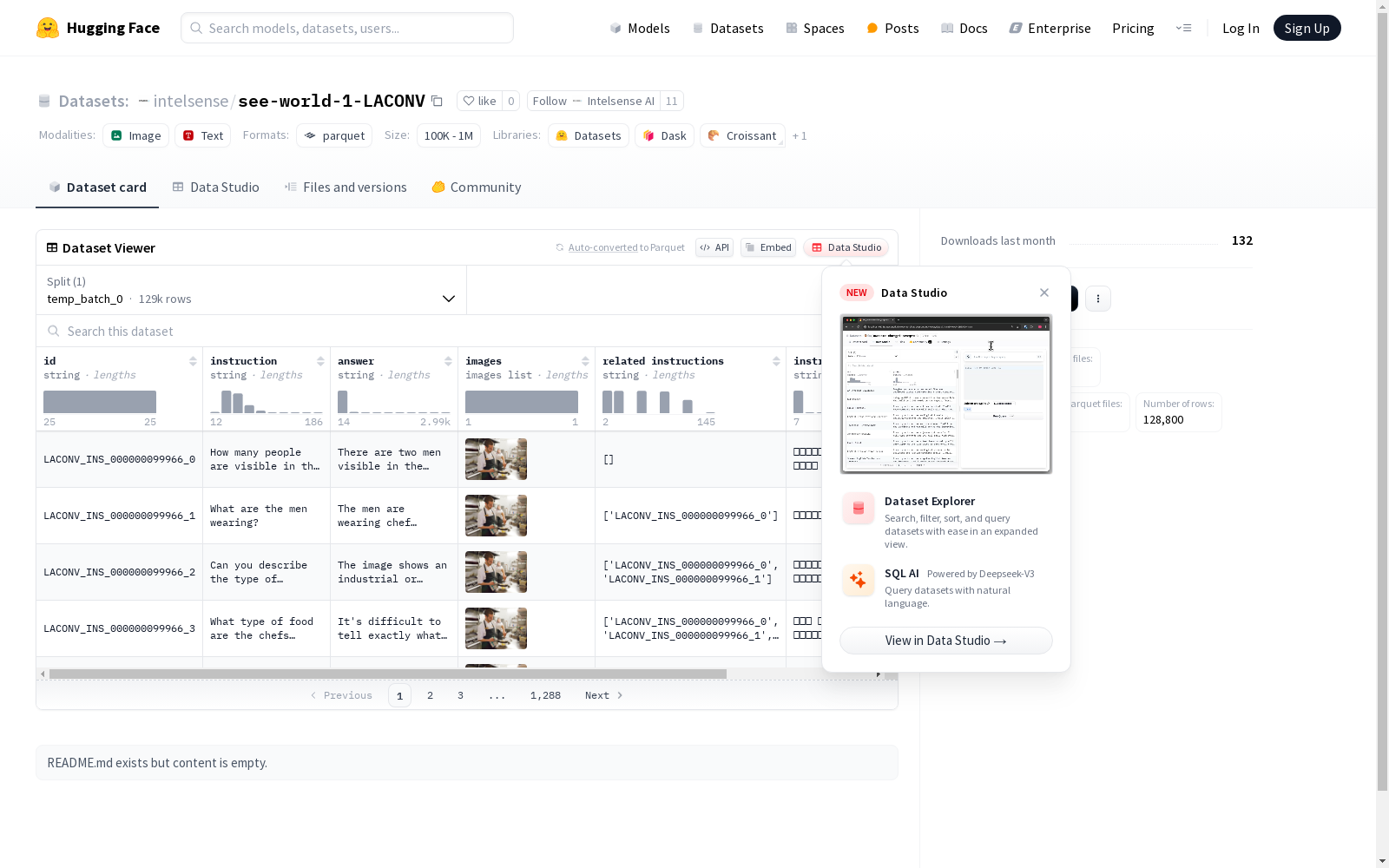Select cell 'The men are wearing chef…'
Viewport: 1389px width, 868px height.
(394, 516)
